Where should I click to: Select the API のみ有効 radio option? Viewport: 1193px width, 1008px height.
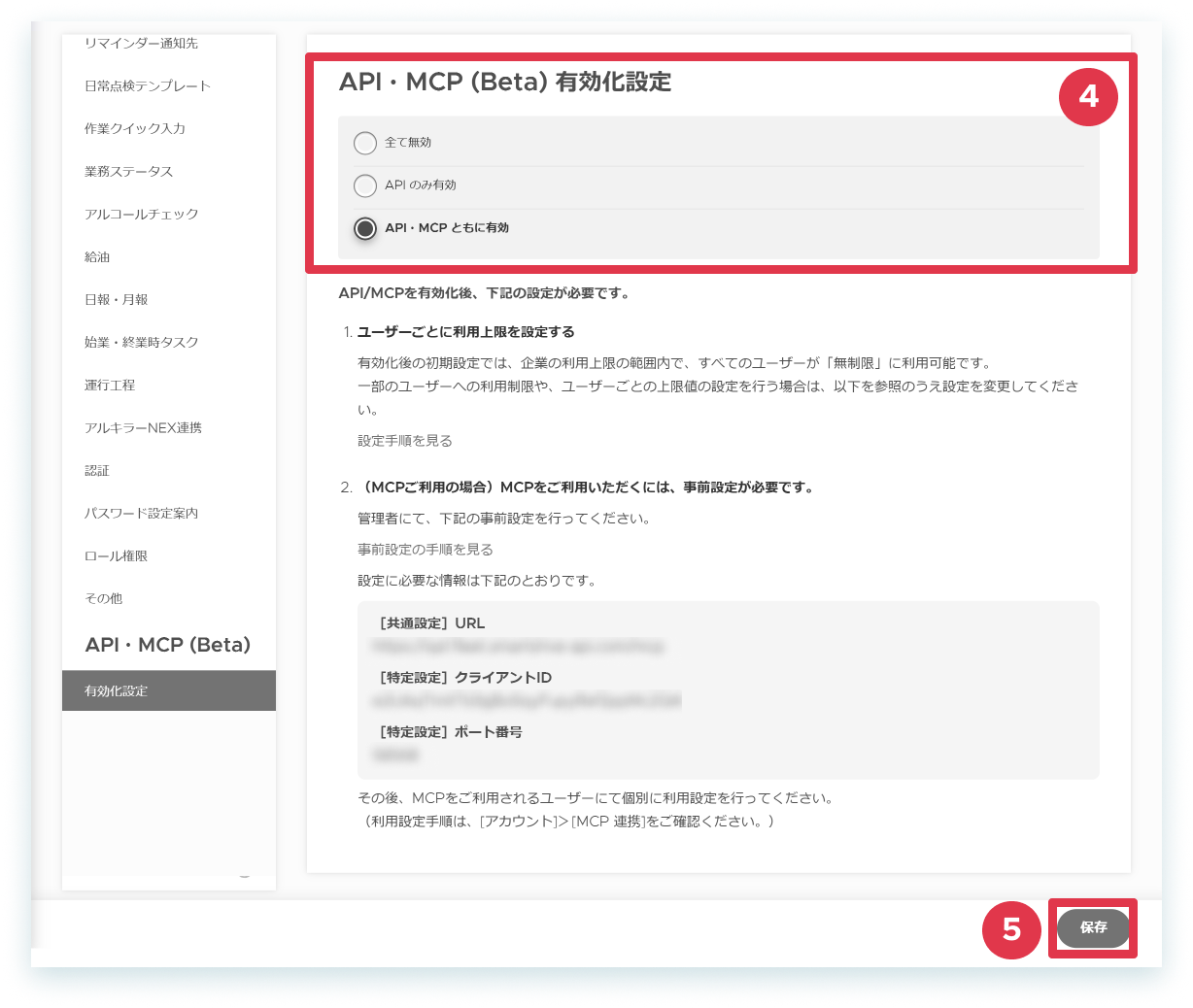(x=365, y=185)
